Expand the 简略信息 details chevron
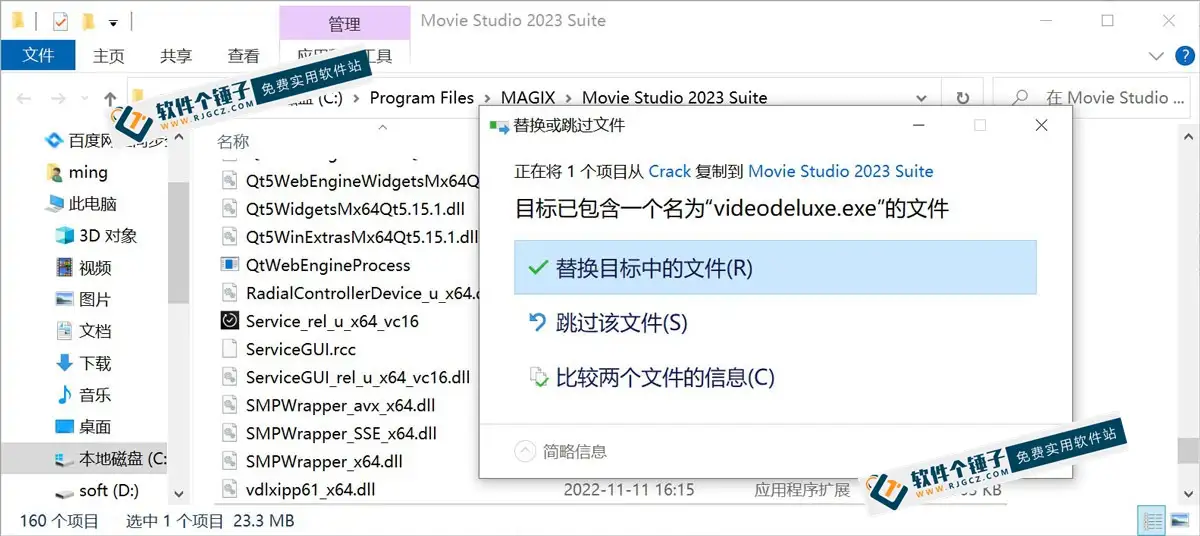Screen dimensions: 1200x536 point(525,451)
